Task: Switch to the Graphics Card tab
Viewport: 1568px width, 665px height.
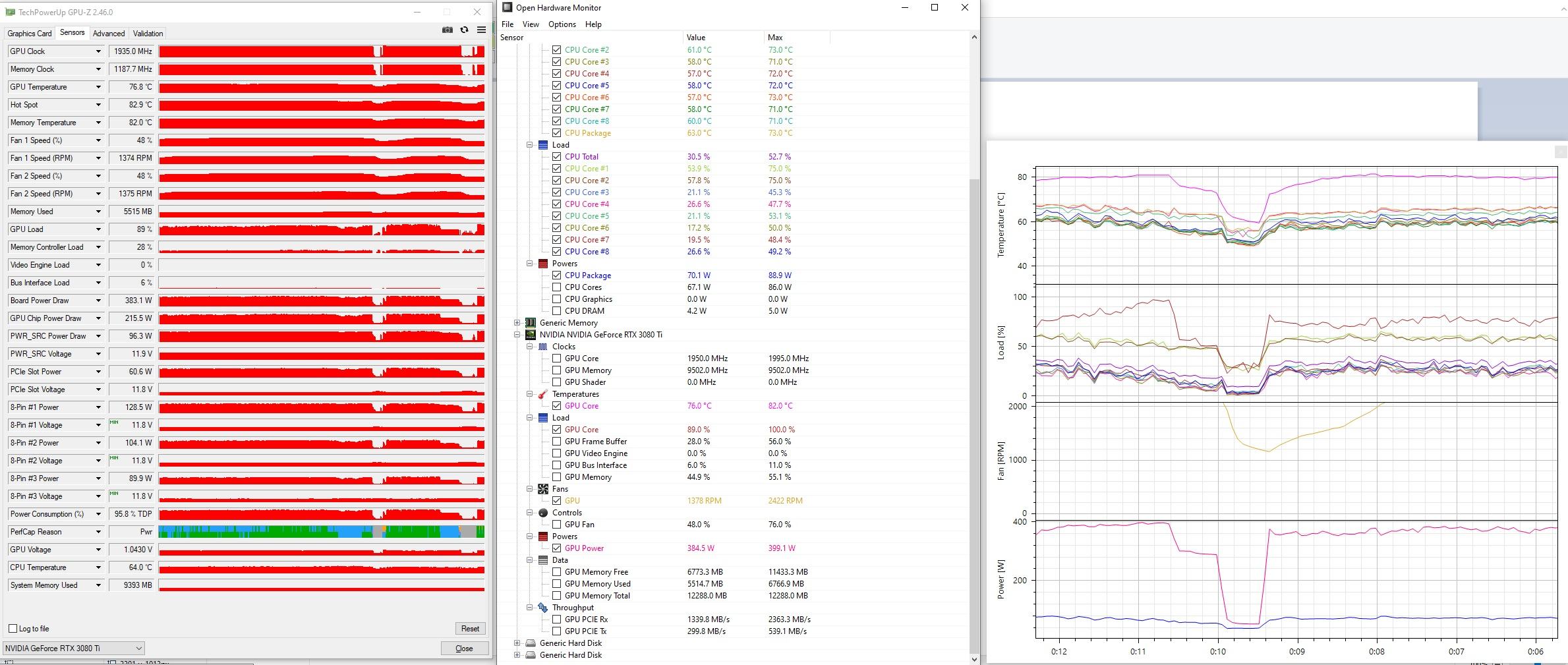Action: pyautogui.click(x=30, y=34)
